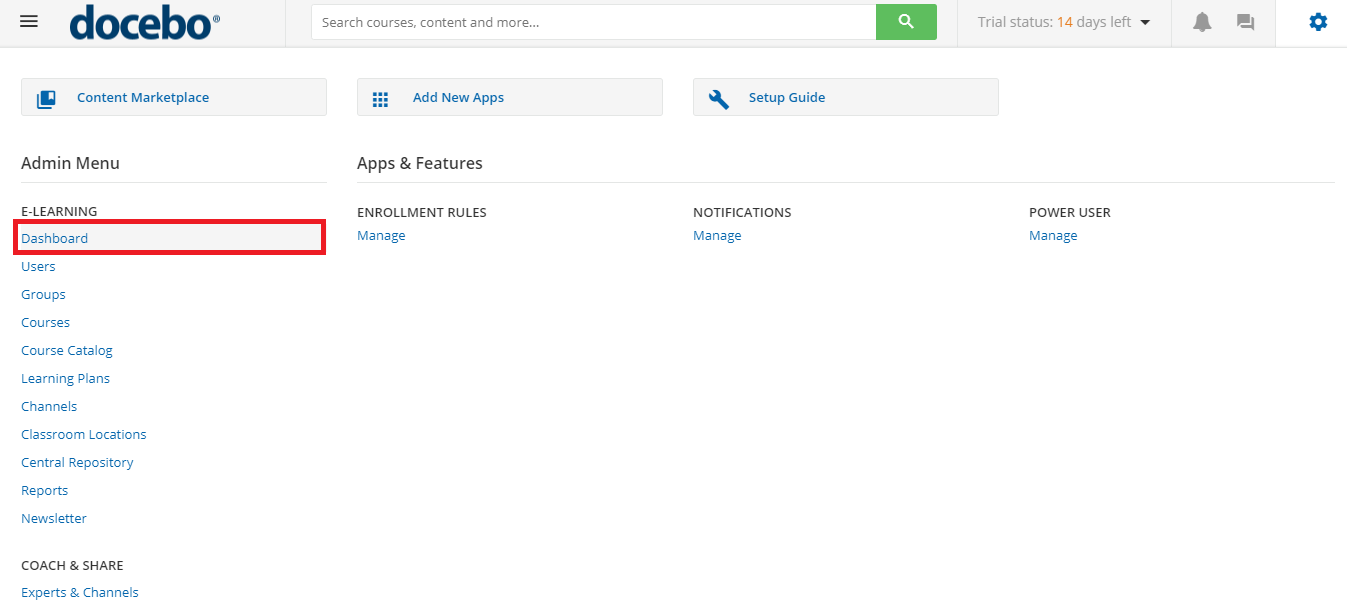This screenshot has width=1347, height=601.
Task: Open Add New Apps button
Action: pyautogui.click(x=510, y=97)
